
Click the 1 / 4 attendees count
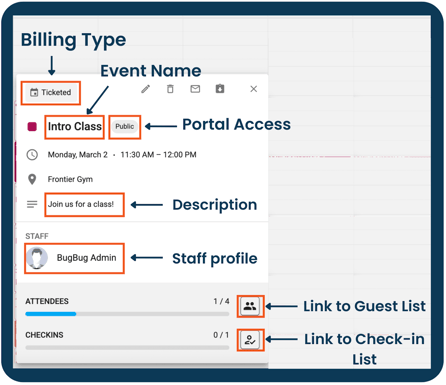click(x=221, y=301)
